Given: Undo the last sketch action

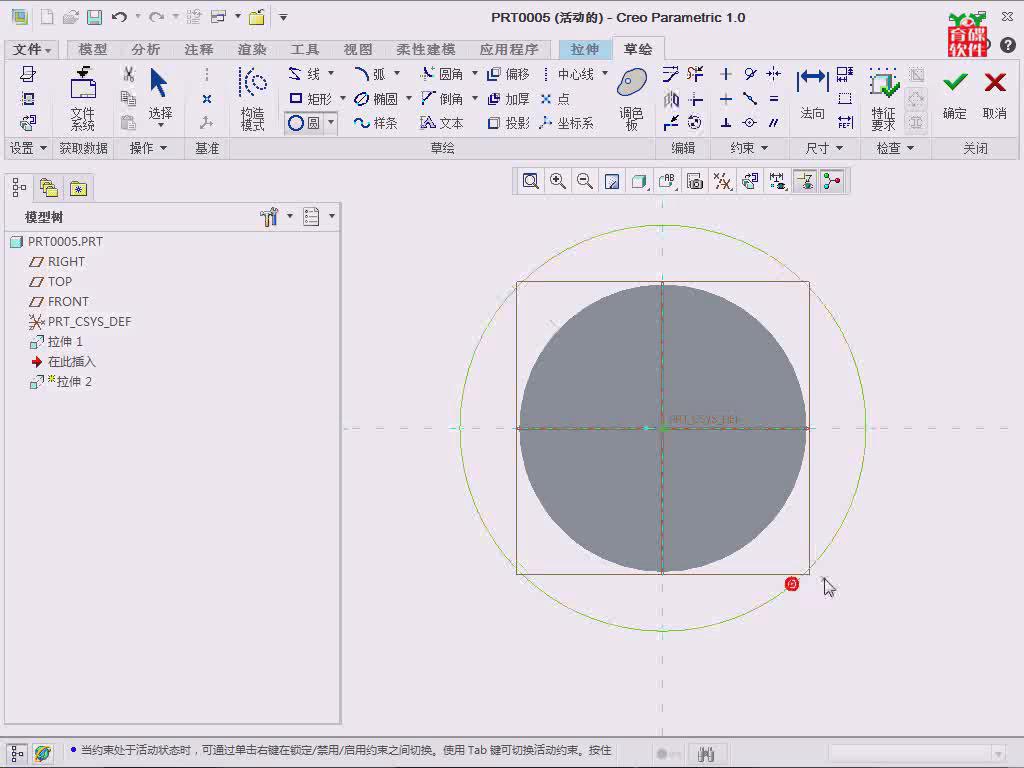Looking at the screenshot, I should tap(119, 17).
